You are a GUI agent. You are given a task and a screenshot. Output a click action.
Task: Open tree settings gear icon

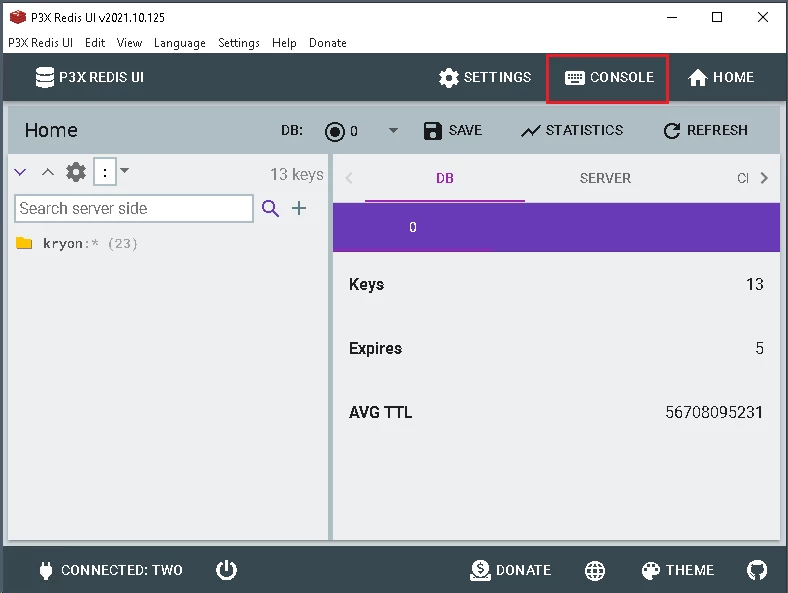76,172
